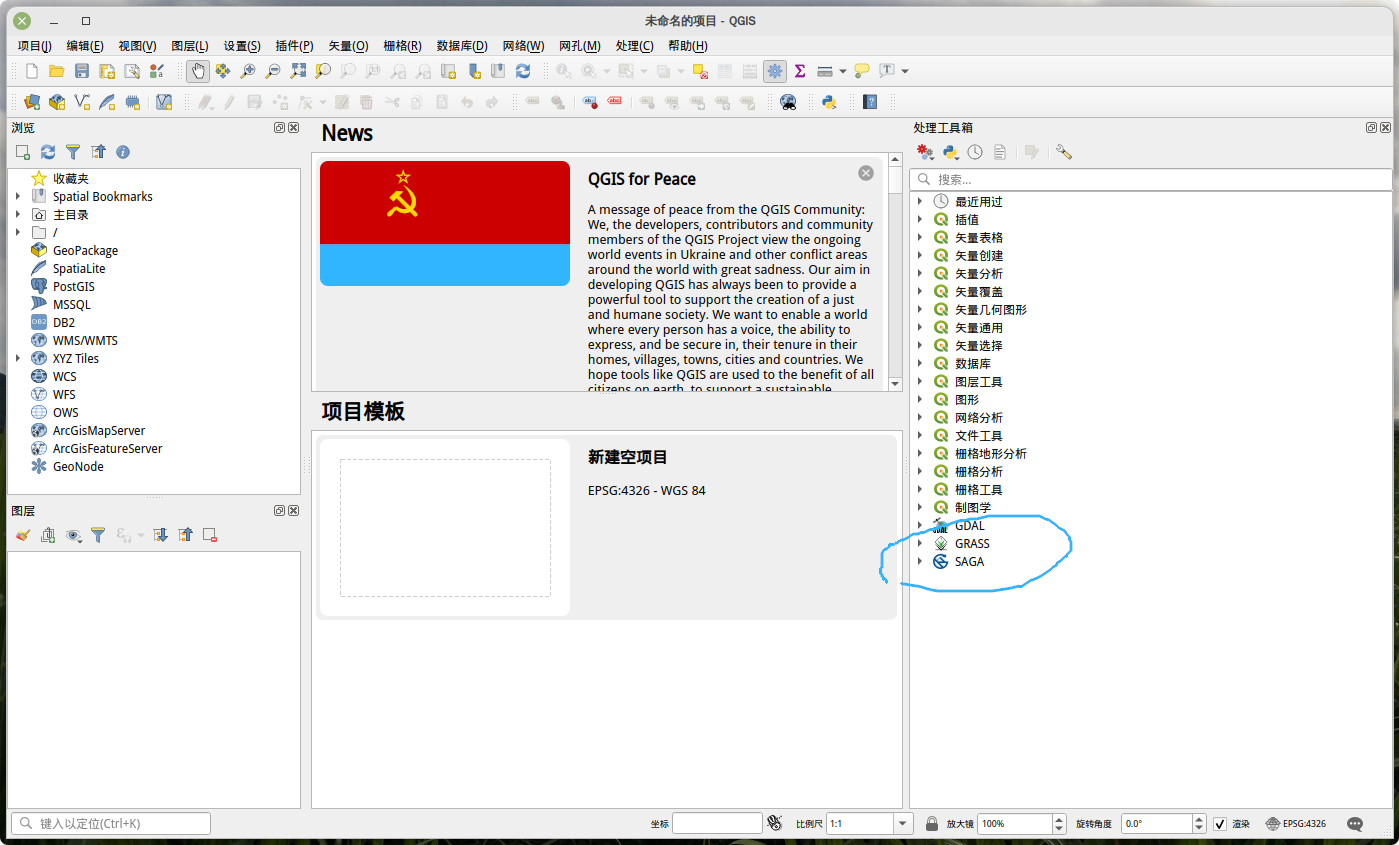Toggle the 渲染 checkbox in status bar
This screenshot has width=1399, height=845.
(x=1220, y=823)
